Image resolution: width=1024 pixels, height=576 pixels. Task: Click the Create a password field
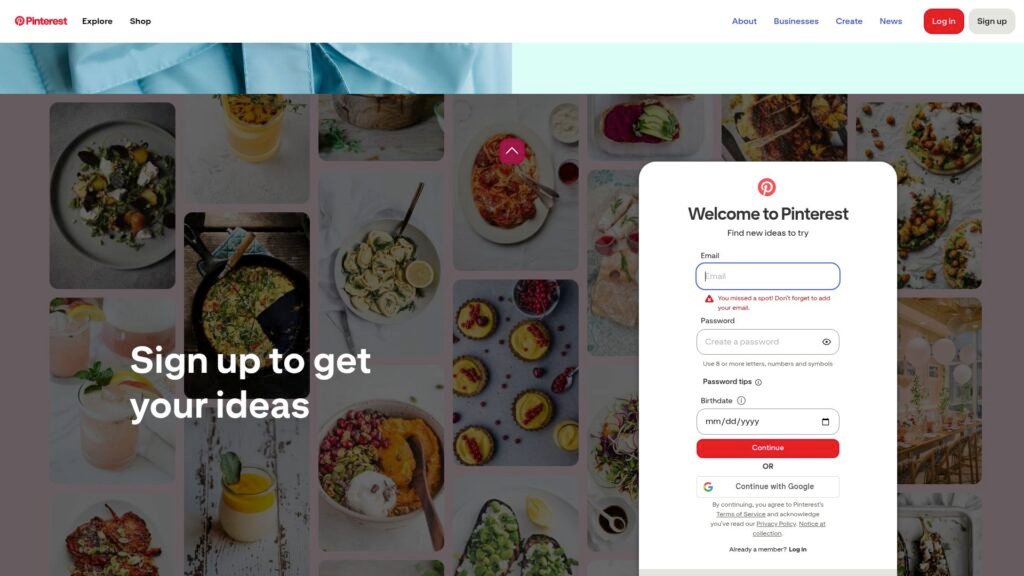[767, 342]
